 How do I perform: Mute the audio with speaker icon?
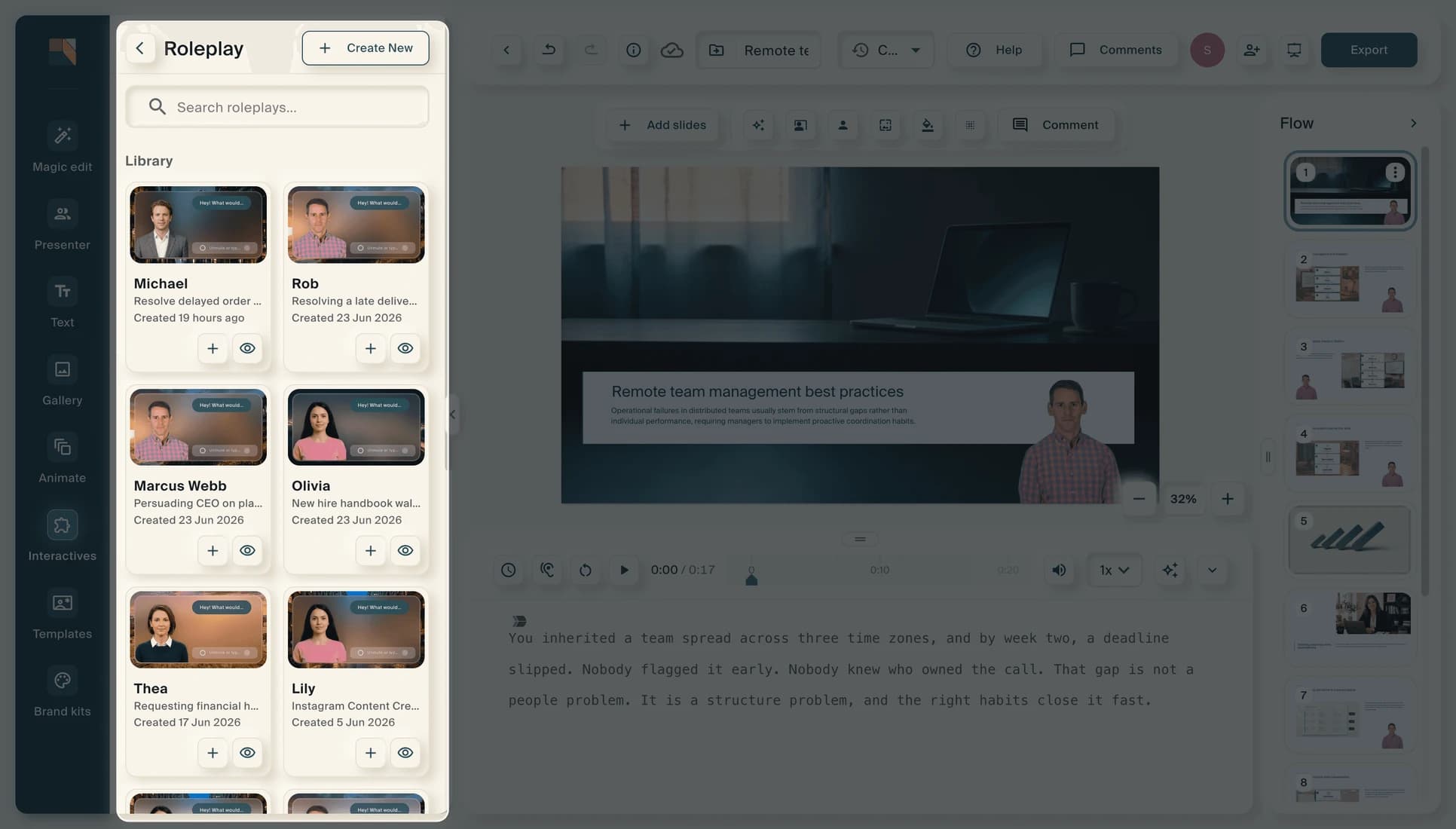[x=1059, y=570]
